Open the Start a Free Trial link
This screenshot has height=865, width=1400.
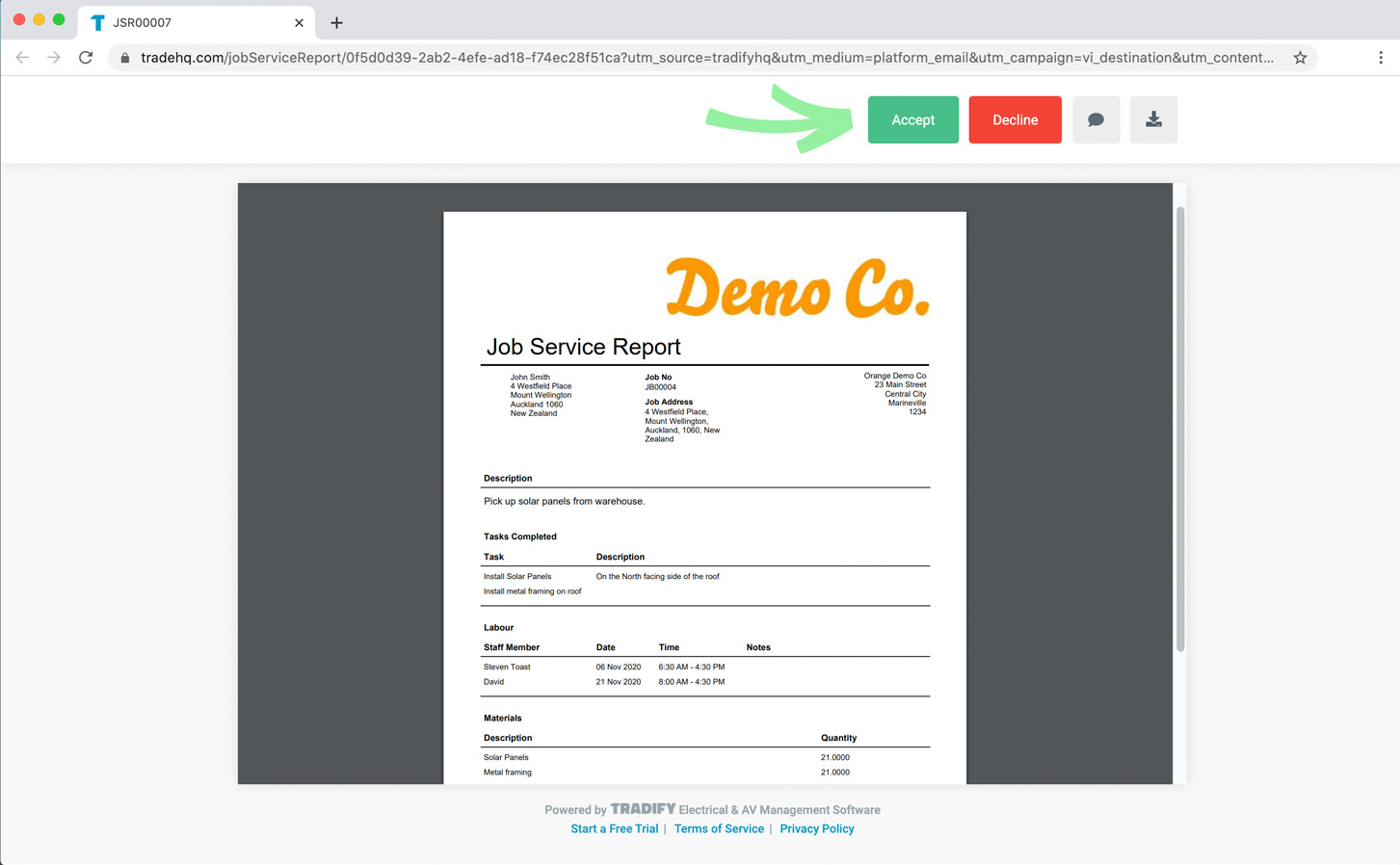click(615, 828)
